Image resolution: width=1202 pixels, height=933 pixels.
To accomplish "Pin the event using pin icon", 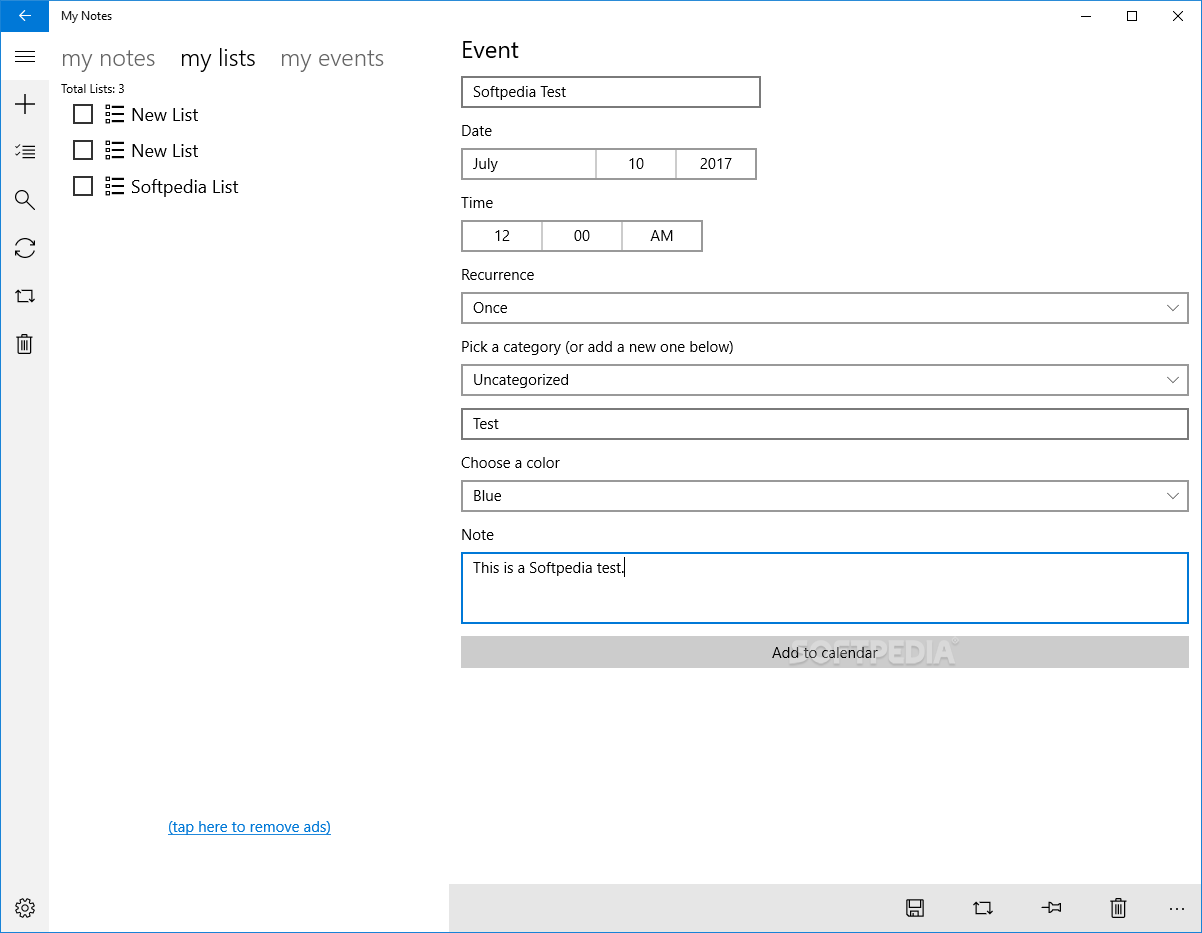I will click(x=1051, y=908).
